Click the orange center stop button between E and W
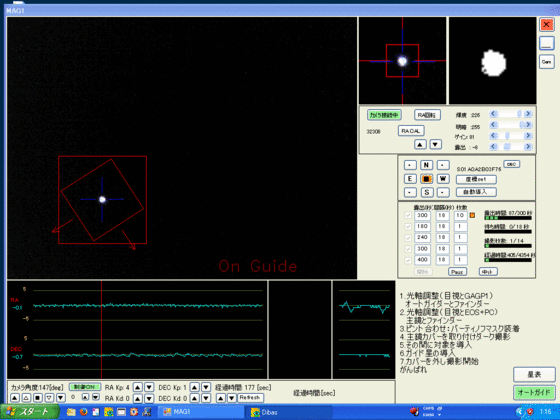The width and height of the screenshot is (560, 420). point(426,179)
